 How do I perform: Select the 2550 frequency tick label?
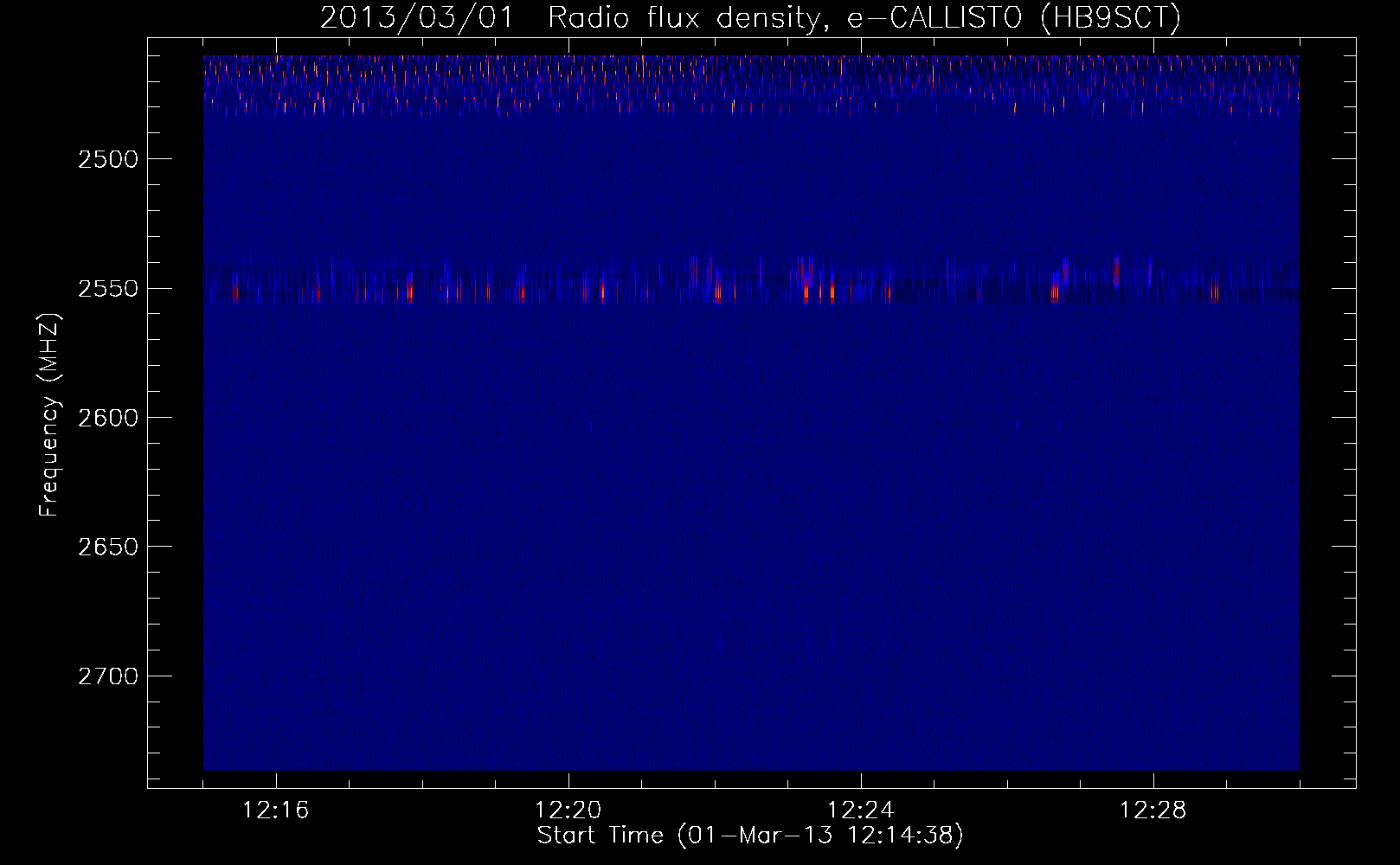click(107, 288)
